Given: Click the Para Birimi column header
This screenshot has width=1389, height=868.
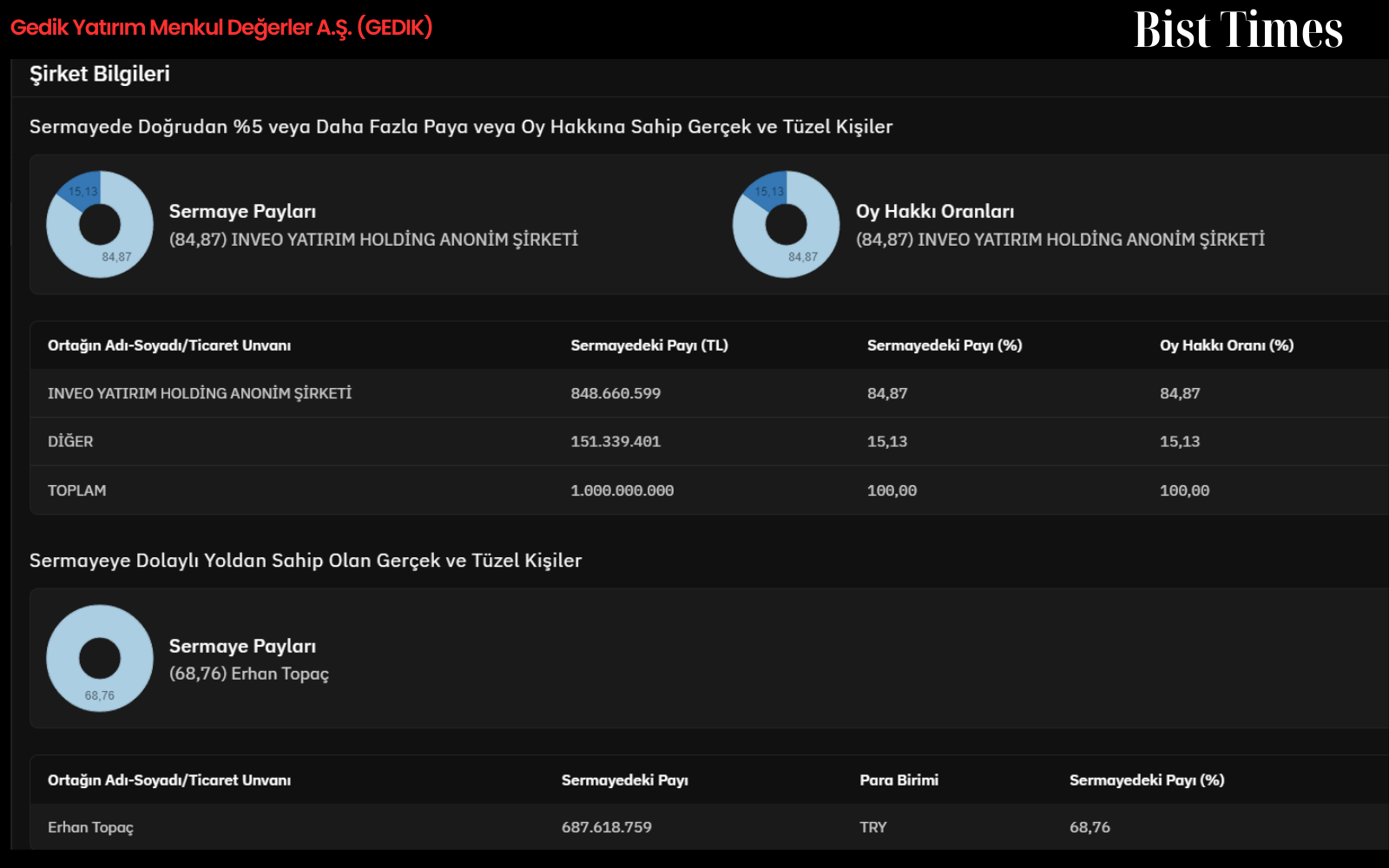Looking at the screenshot, I should [899, 779].
